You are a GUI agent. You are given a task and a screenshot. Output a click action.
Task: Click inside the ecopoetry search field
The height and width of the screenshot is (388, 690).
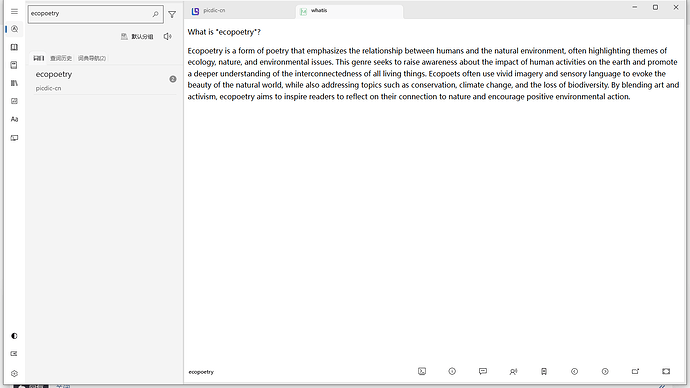(x=90, y=14)
